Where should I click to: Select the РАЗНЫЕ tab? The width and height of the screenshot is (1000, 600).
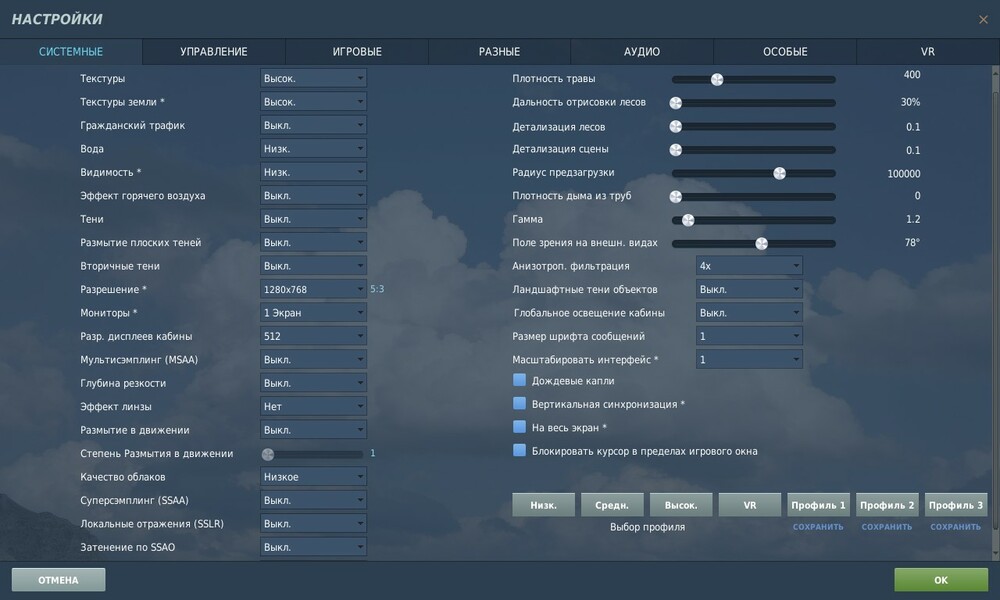point(499,52)
